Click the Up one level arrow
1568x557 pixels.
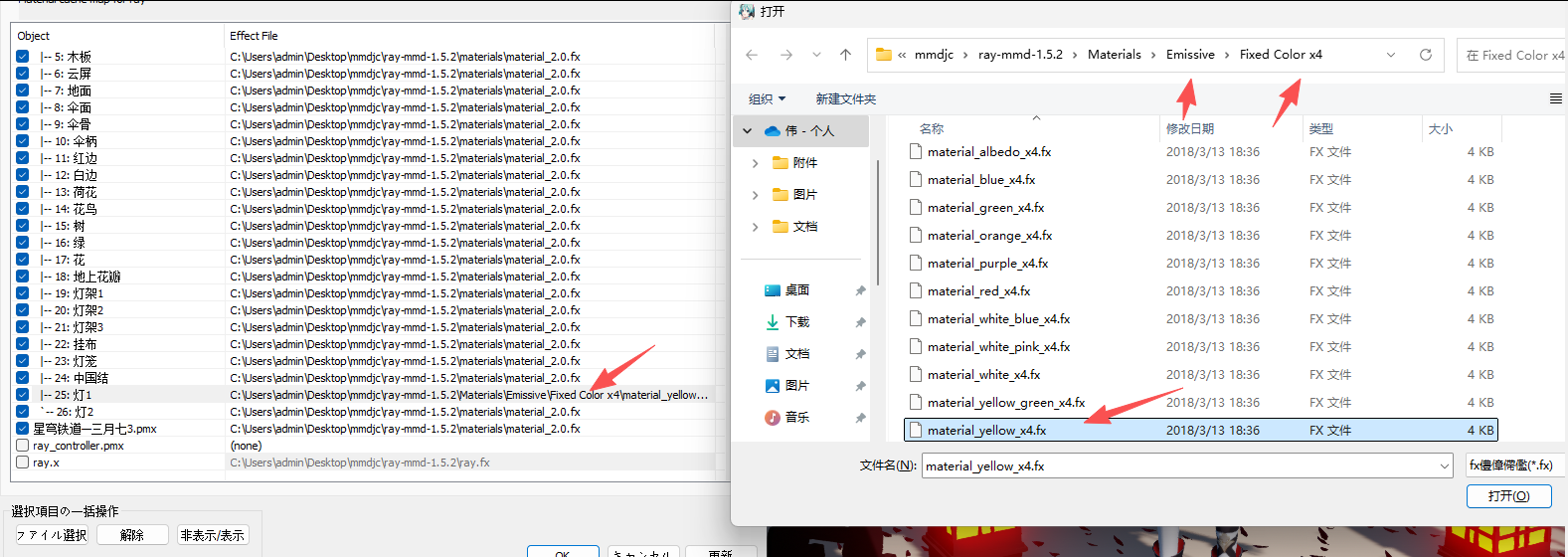tap(845, 55)
